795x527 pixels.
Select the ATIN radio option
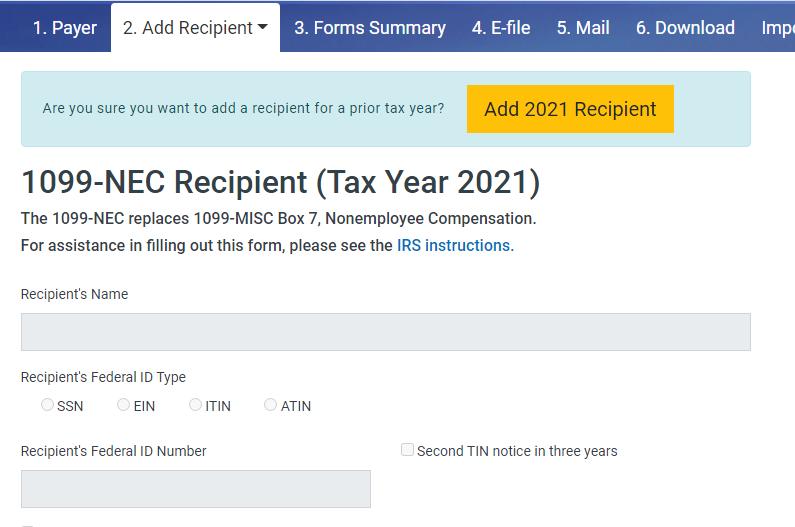pyautogui.click(x=271, y=405)
